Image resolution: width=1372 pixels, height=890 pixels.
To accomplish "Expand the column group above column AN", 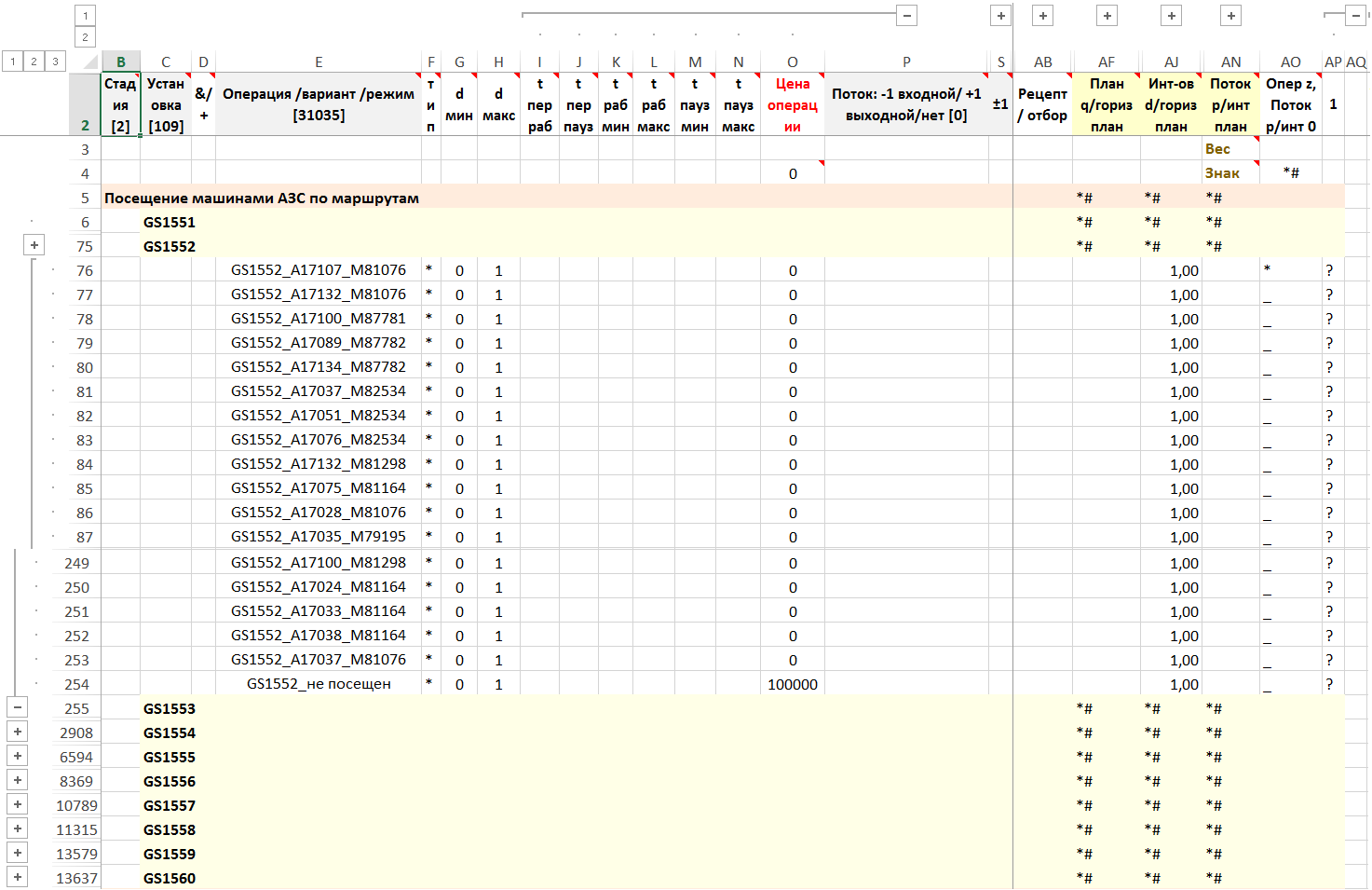I will click(1230, 16).
